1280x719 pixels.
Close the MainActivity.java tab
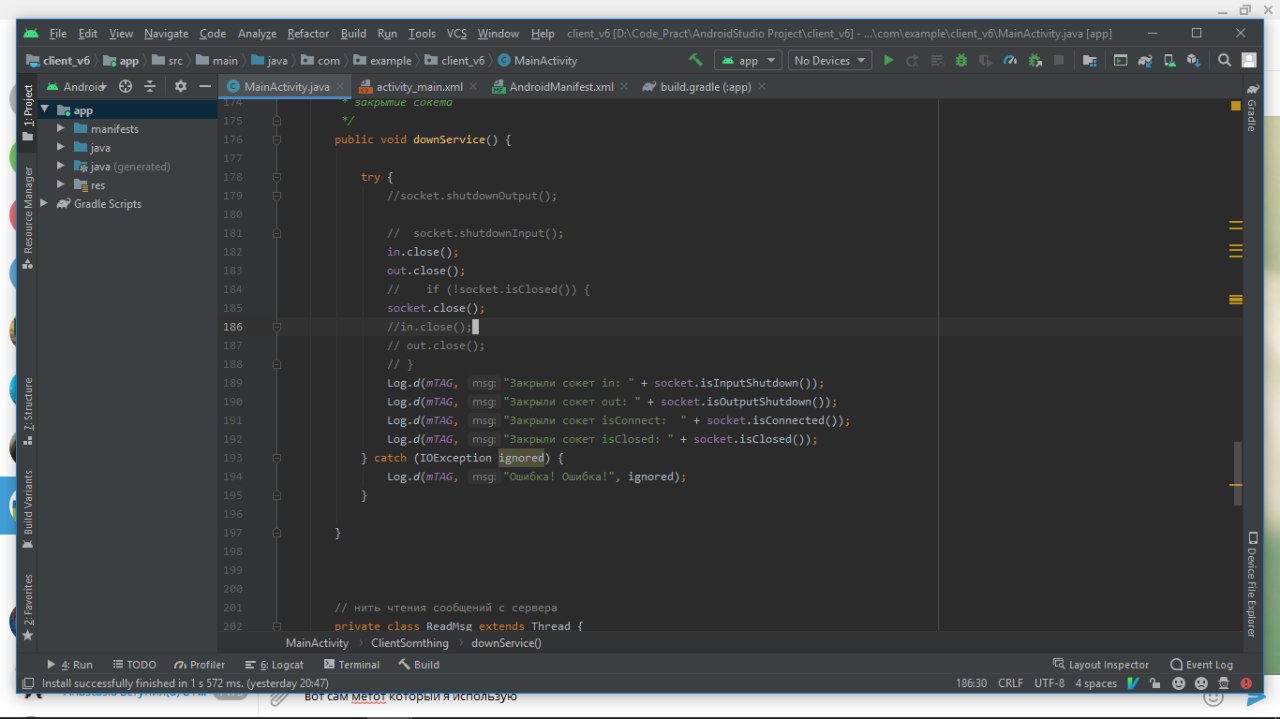pos(340,87)
